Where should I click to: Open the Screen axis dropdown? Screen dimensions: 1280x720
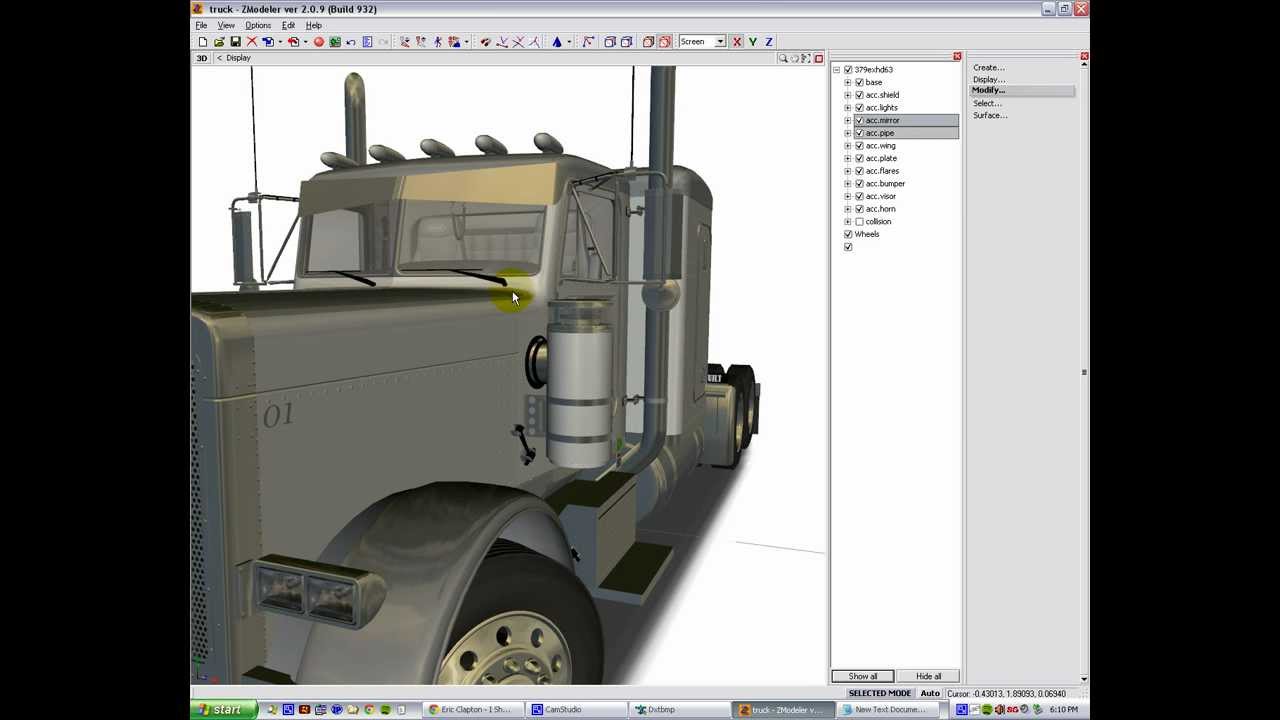click(x=719, y=42)
